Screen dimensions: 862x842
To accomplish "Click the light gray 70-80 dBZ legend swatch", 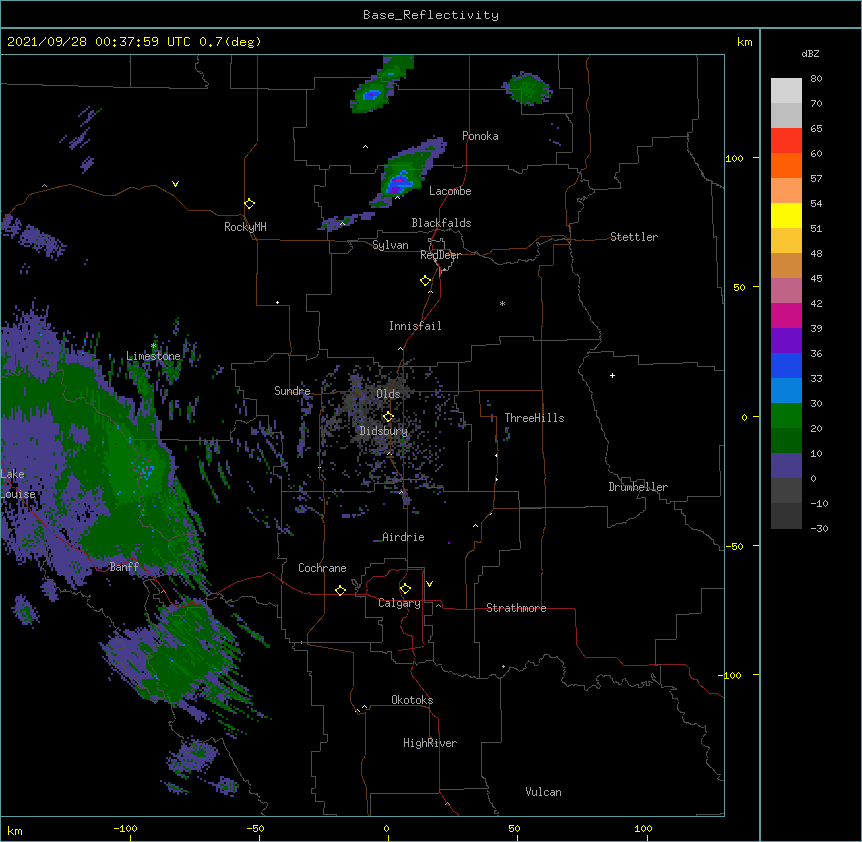I will click(786, 91).
